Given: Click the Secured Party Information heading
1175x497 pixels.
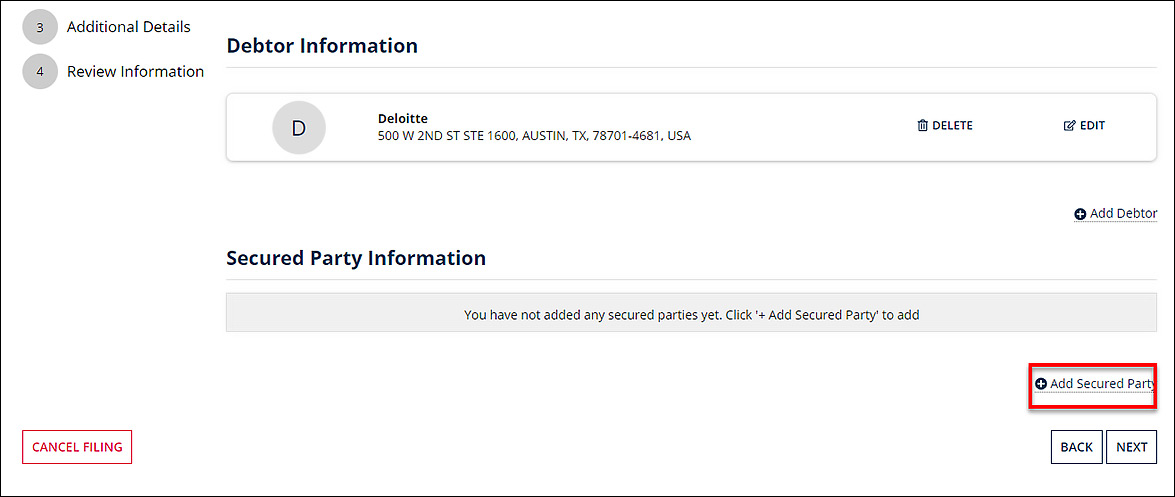Looking at the screenshot, I should pos(356,258).
